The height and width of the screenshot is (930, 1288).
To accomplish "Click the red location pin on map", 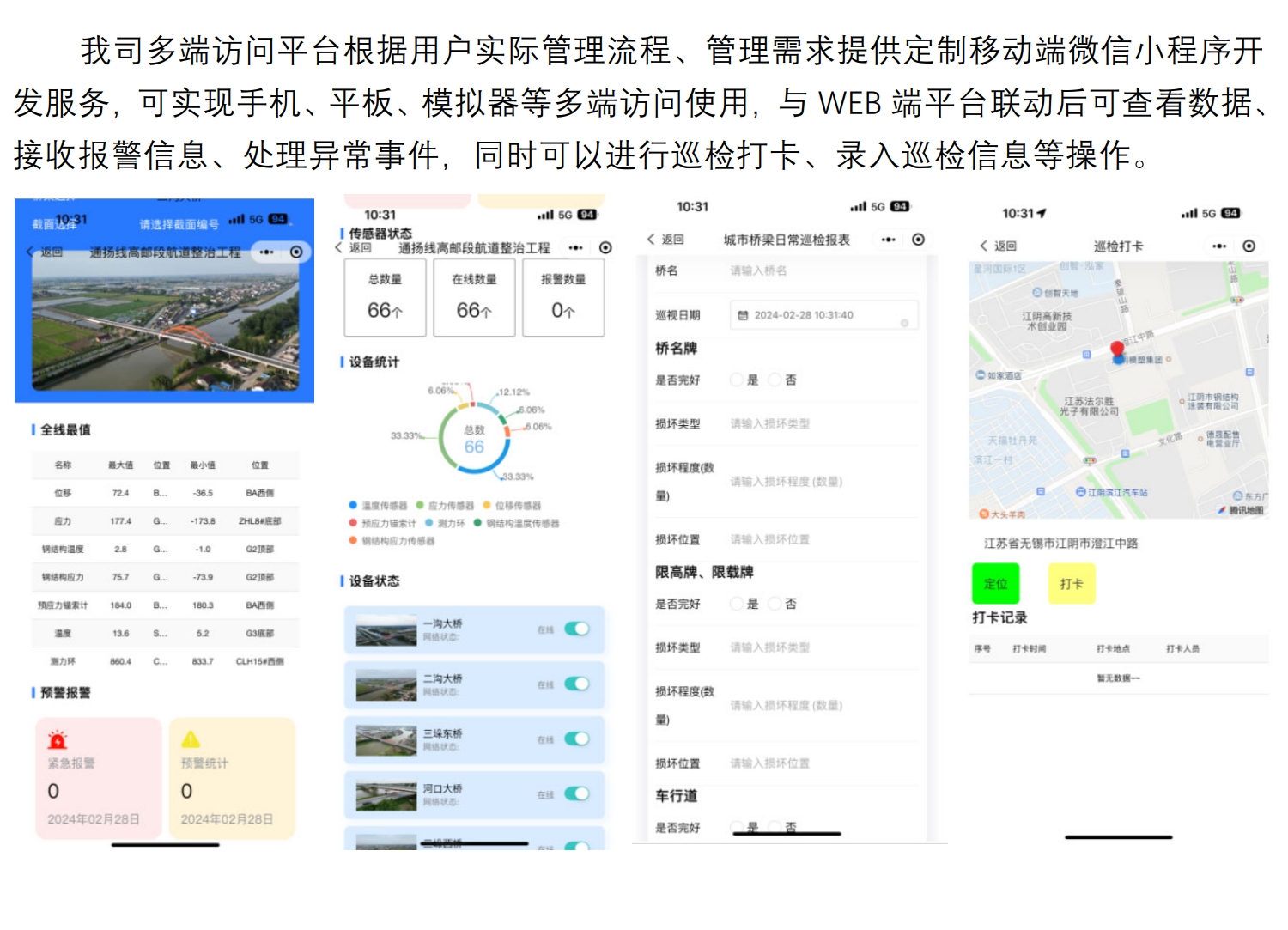I will point(1117,350).
